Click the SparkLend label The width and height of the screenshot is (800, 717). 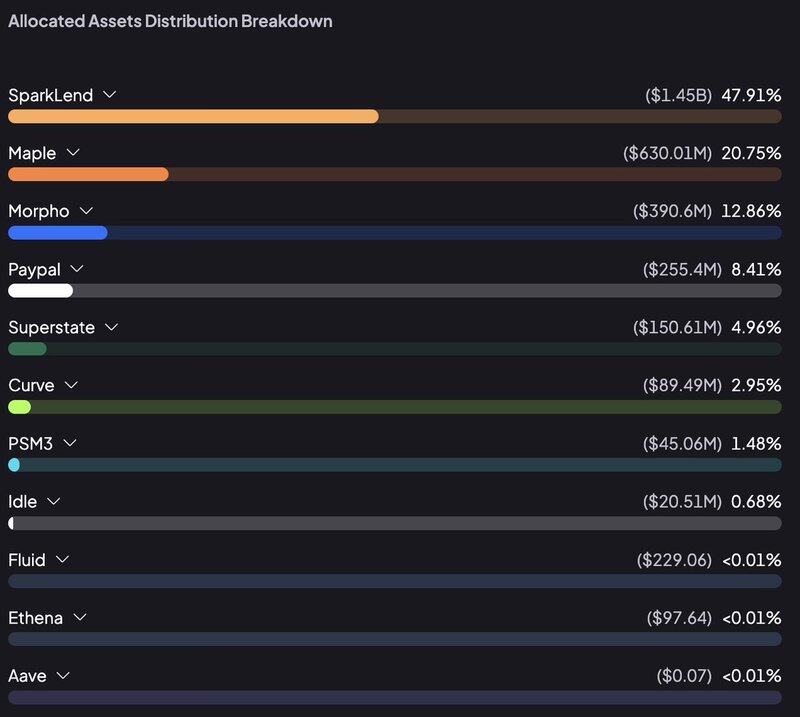click(x=50, y=95)
